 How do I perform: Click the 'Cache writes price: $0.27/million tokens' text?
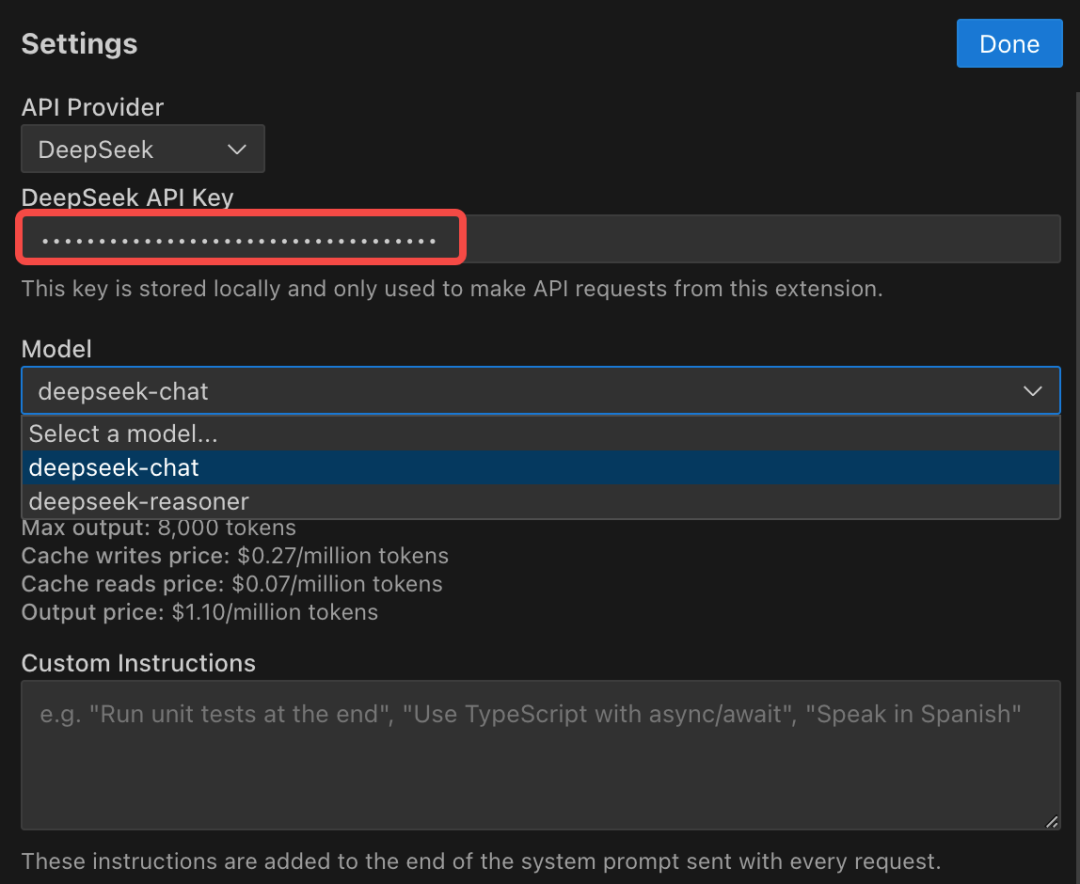pos(235,555)
